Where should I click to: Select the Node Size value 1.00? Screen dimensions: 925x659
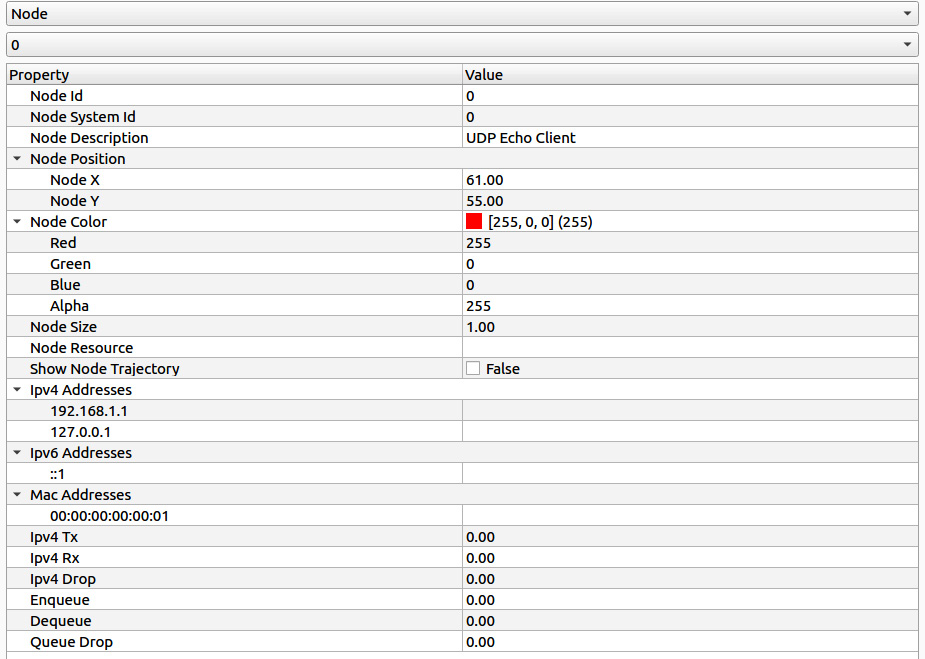(481, 327)
